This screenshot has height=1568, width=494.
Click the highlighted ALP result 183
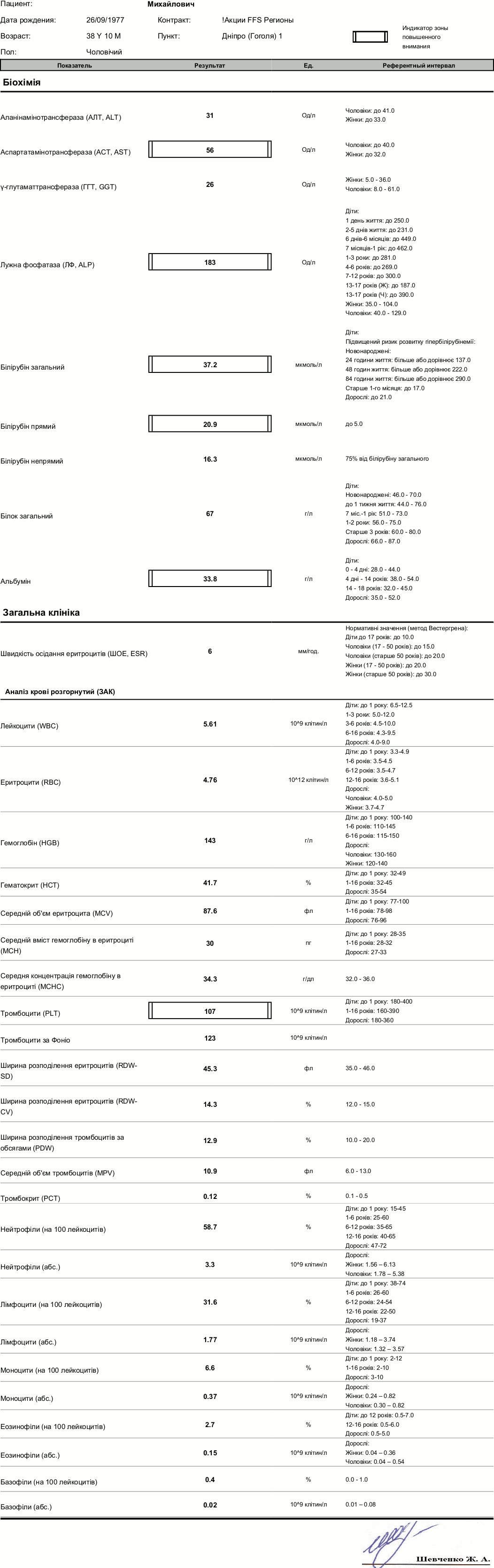210,263
